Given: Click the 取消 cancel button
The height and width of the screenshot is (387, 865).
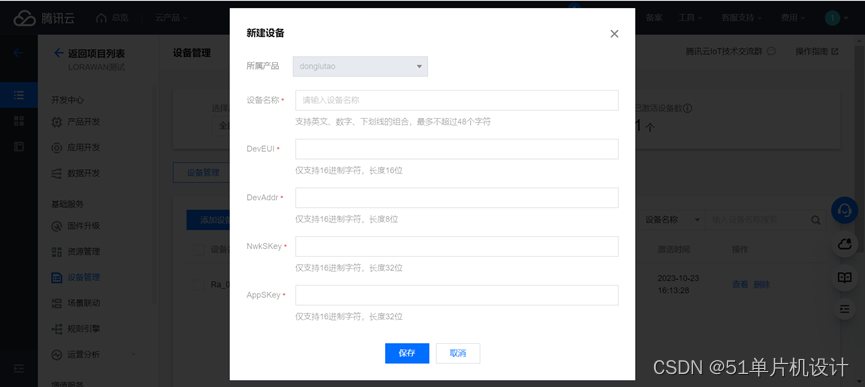Looking at the screenshot, I should pyautogui.click(x=458, y=353).
